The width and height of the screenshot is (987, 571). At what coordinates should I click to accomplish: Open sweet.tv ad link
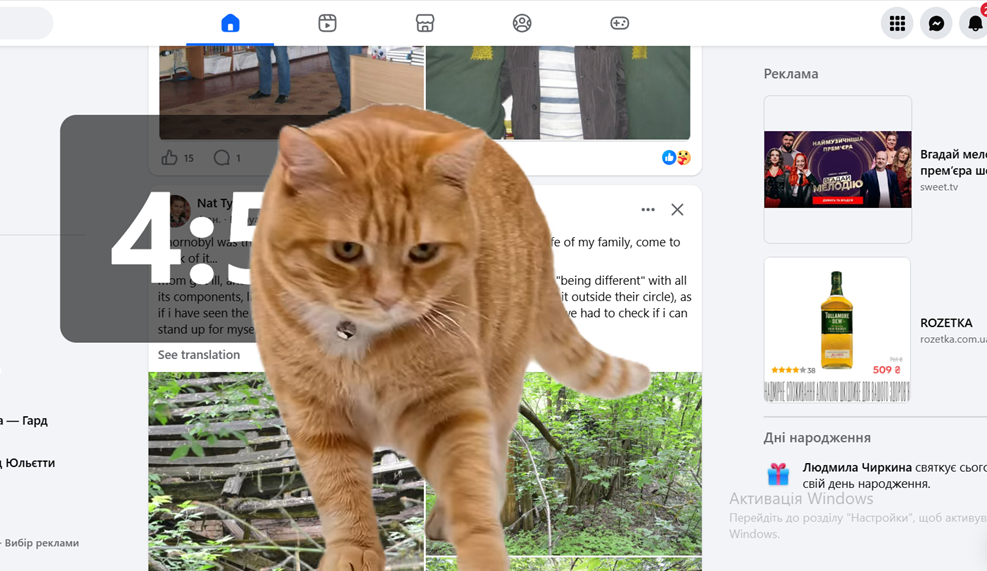[939, 187]
